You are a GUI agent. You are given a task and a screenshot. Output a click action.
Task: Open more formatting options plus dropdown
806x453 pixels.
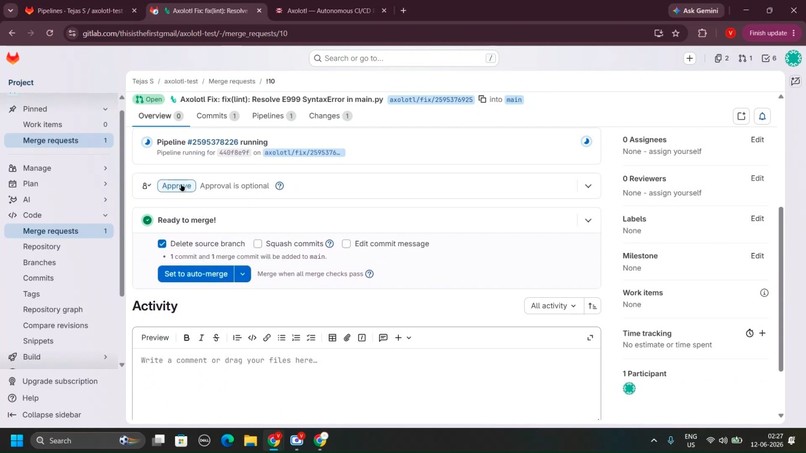click(402, 338)
